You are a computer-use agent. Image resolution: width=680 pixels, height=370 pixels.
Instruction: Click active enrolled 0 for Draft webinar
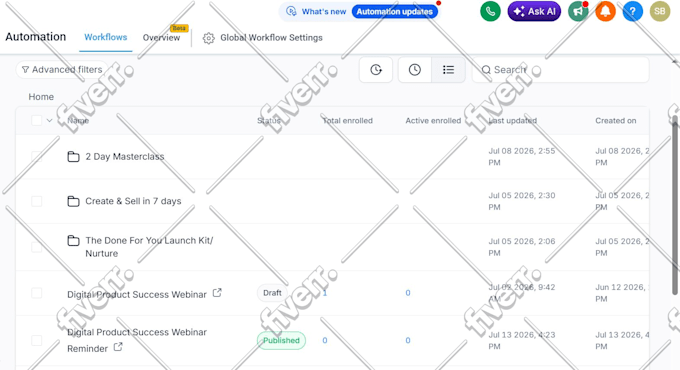point(408,293)
